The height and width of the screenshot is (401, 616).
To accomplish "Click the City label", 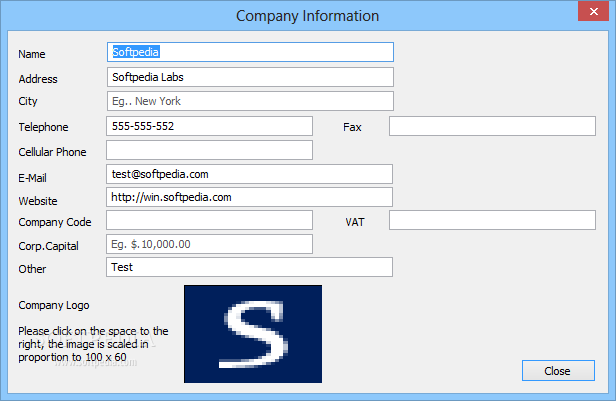I will (x=28, y=101).
